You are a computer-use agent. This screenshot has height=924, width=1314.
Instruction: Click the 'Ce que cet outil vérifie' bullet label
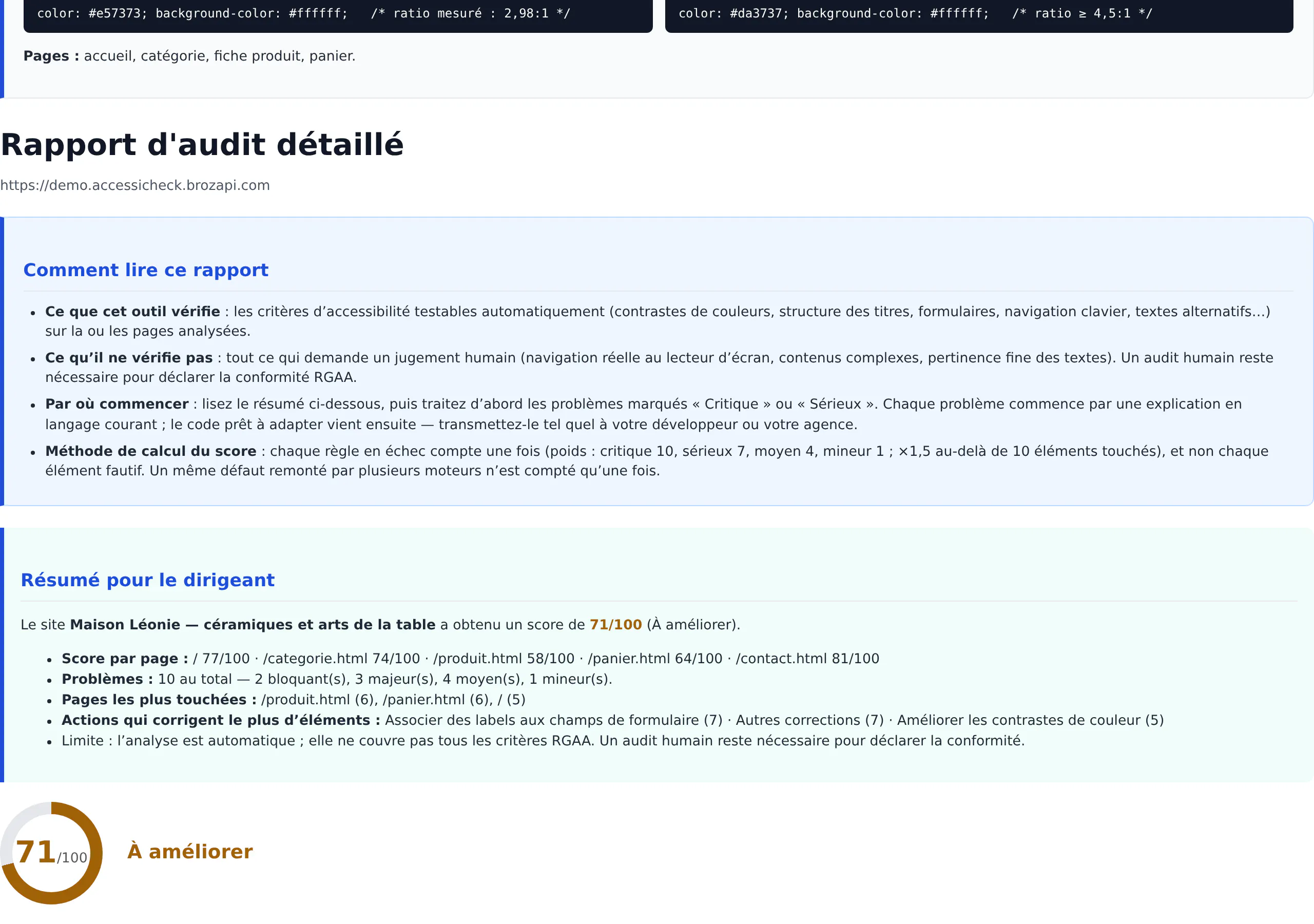click(133, 312)
